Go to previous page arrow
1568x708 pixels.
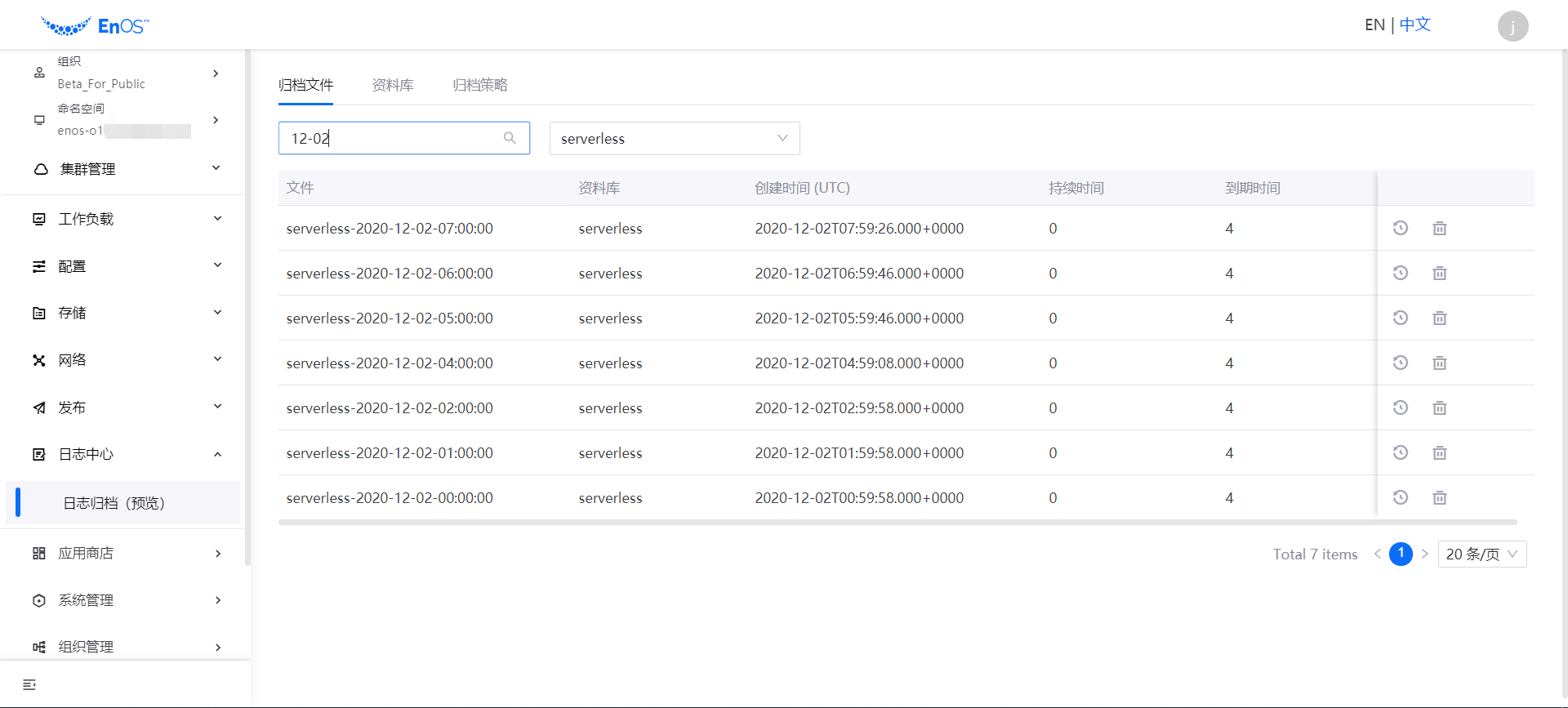[1377, 554]
